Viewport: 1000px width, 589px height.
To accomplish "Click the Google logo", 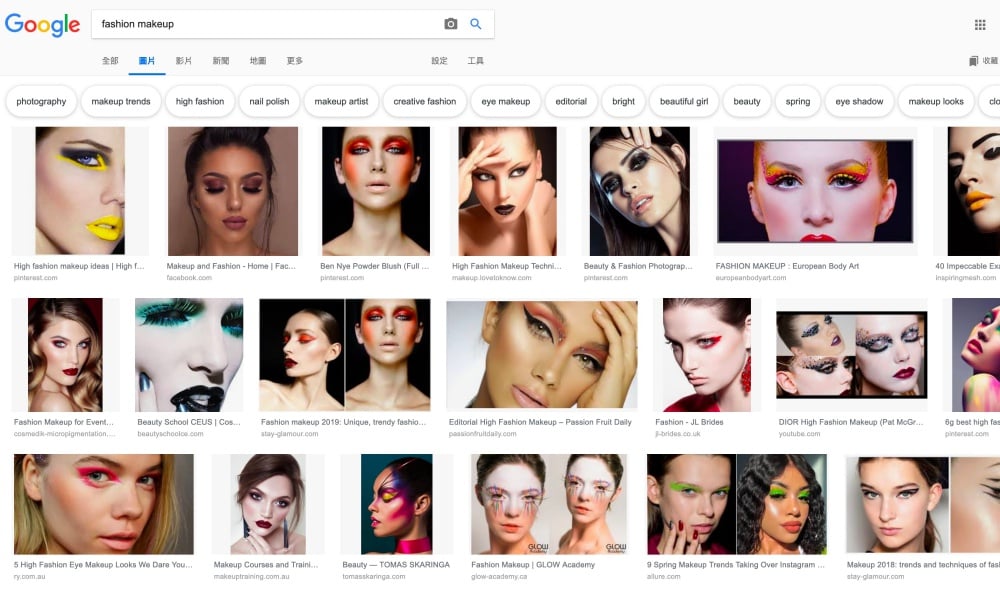I will click(x=42, y=25).
